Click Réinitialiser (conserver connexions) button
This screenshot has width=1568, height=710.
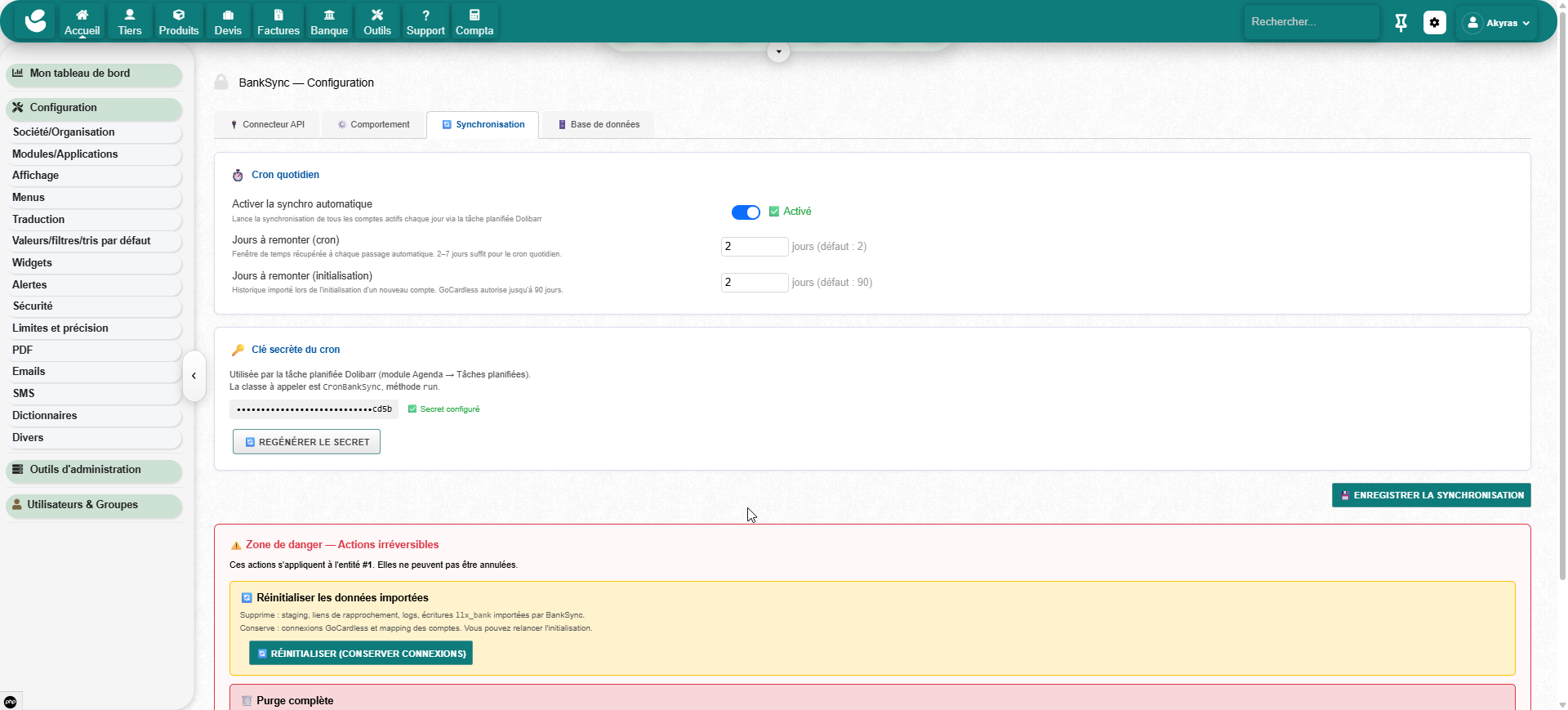[361, 654]
